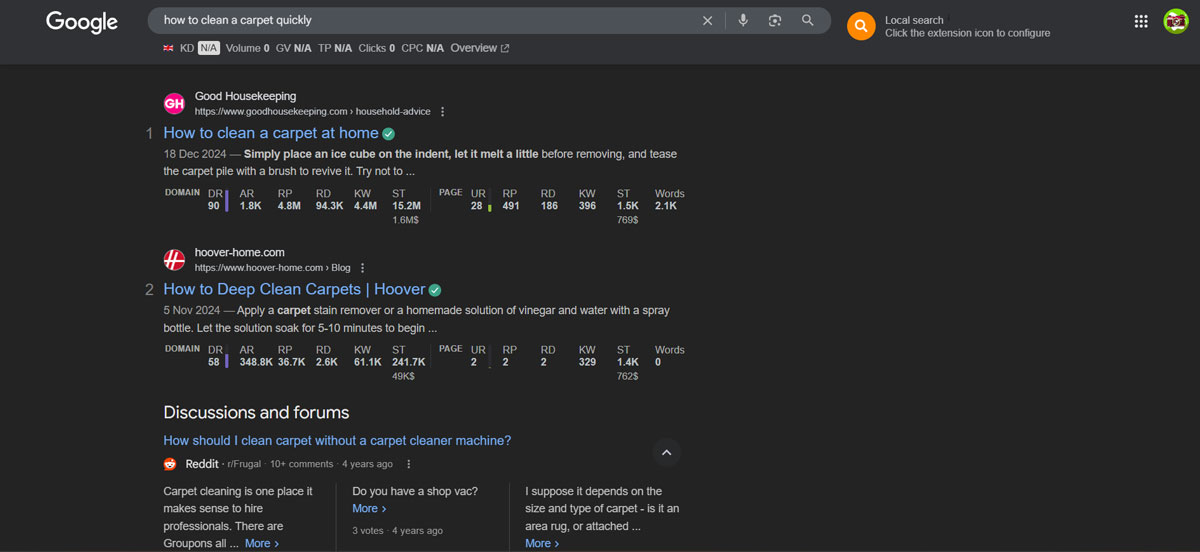This screenshot has height=552, width=1200.
Task: Click More on 'I suppose it depends' comment
Action: pyautogui.click(x=542, y=543)
